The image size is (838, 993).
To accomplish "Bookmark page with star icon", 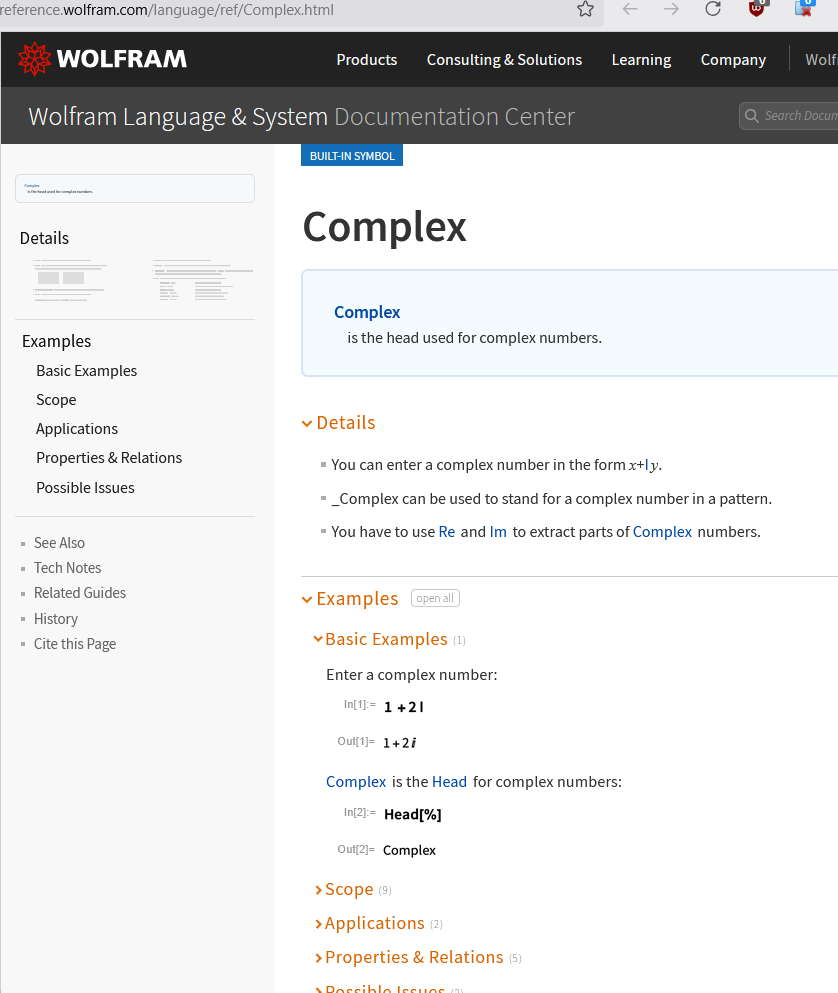I will 585,10.
